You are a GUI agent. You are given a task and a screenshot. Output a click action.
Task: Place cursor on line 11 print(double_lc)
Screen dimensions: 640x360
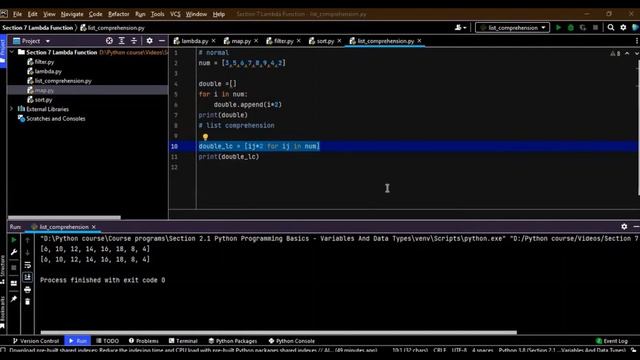(x=229, y=157)
